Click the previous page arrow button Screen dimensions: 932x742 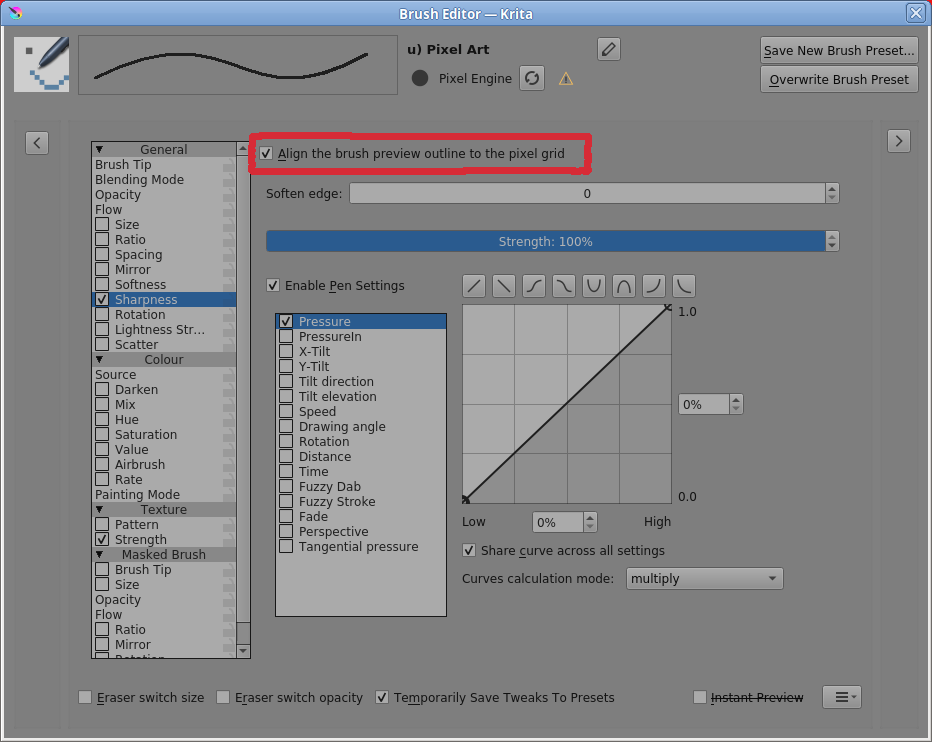point(37,143)
